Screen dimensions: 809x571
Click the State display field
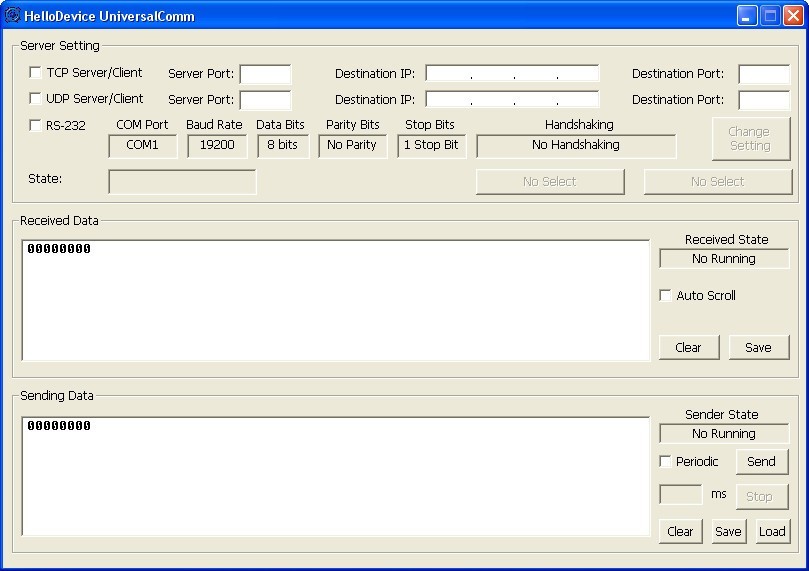[x=182, y=182]
